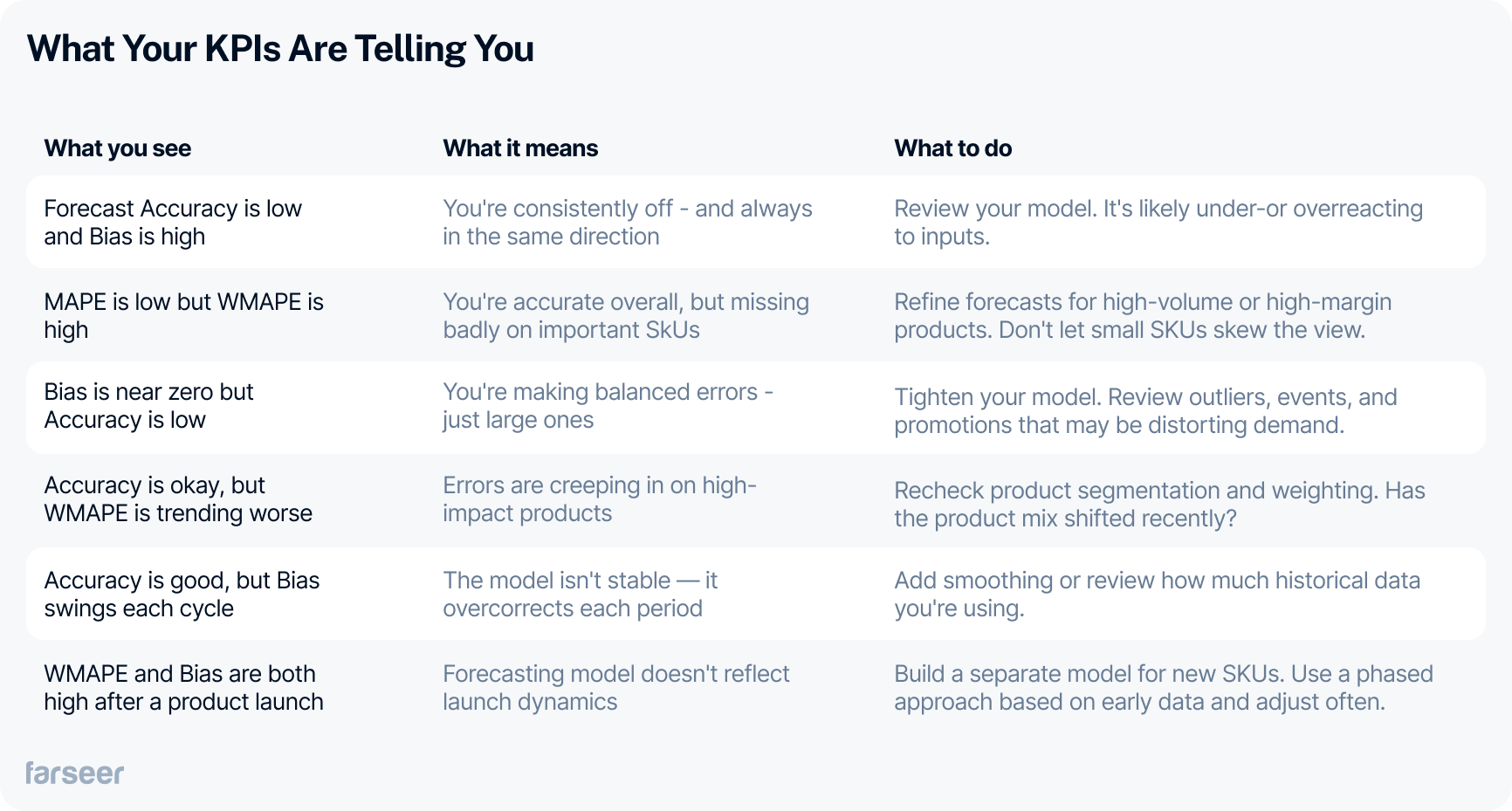Select "WMAPE and Bias are both high" row
This screenshot has height=811, width=1512.
pos(183,688)
